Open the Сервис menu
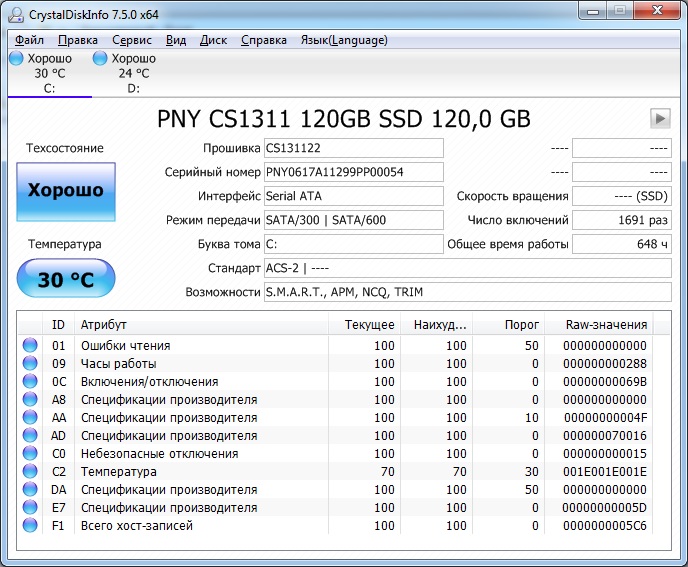 tap(132, 40)
